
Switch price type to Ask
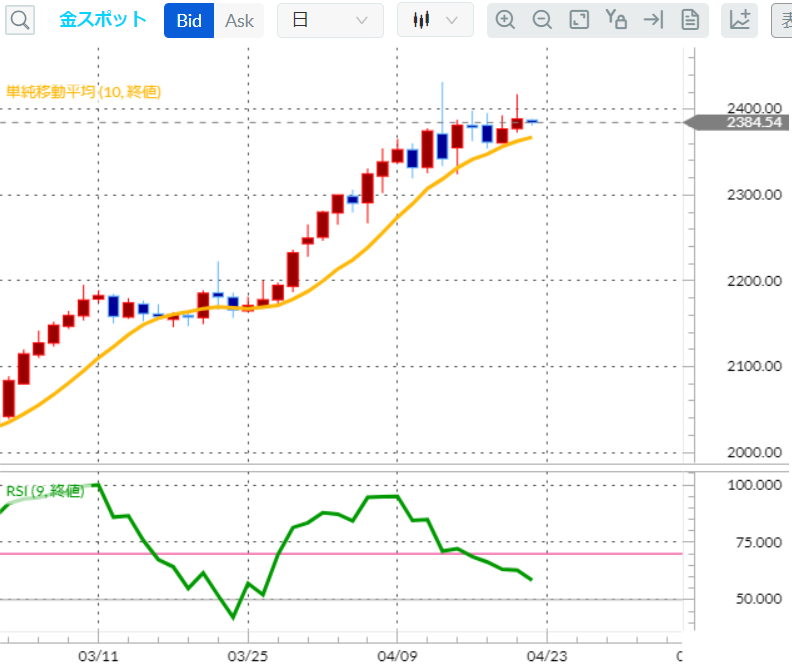point(239,20)
